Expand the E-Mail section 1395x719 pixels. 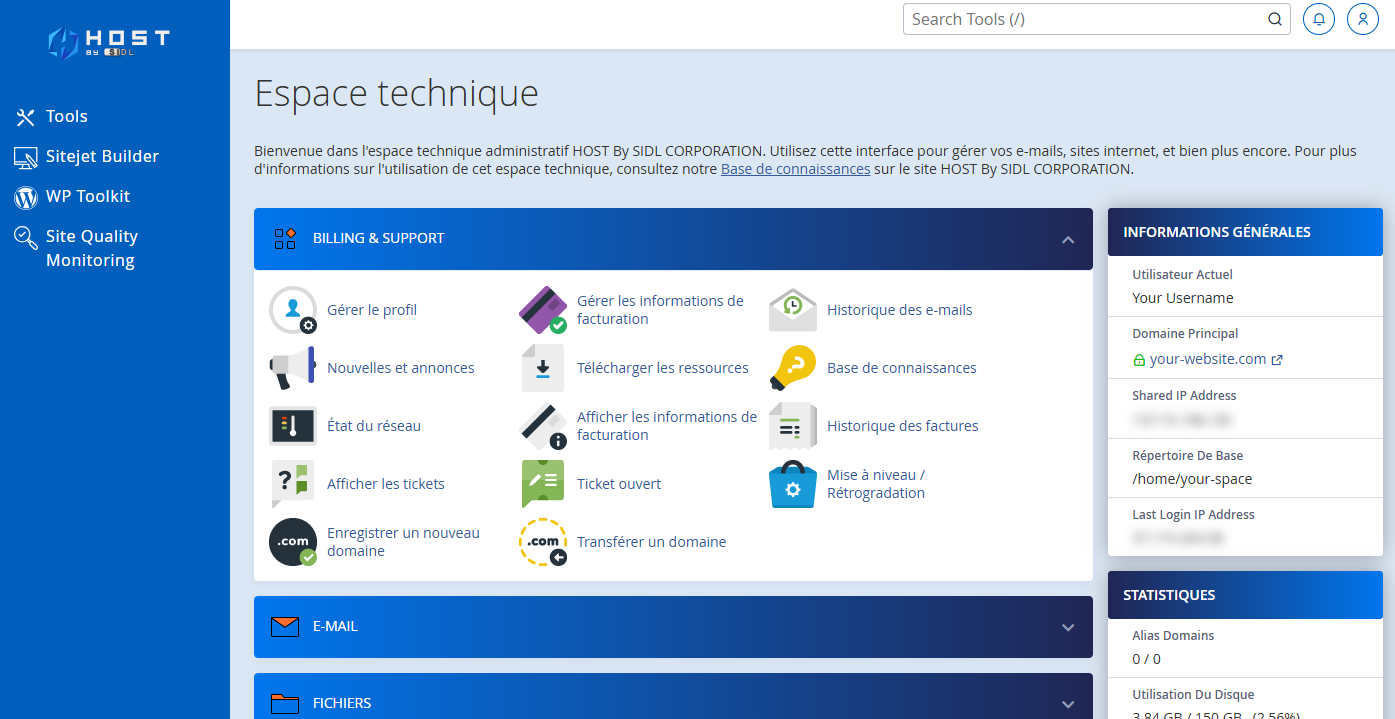point(1068,627)
